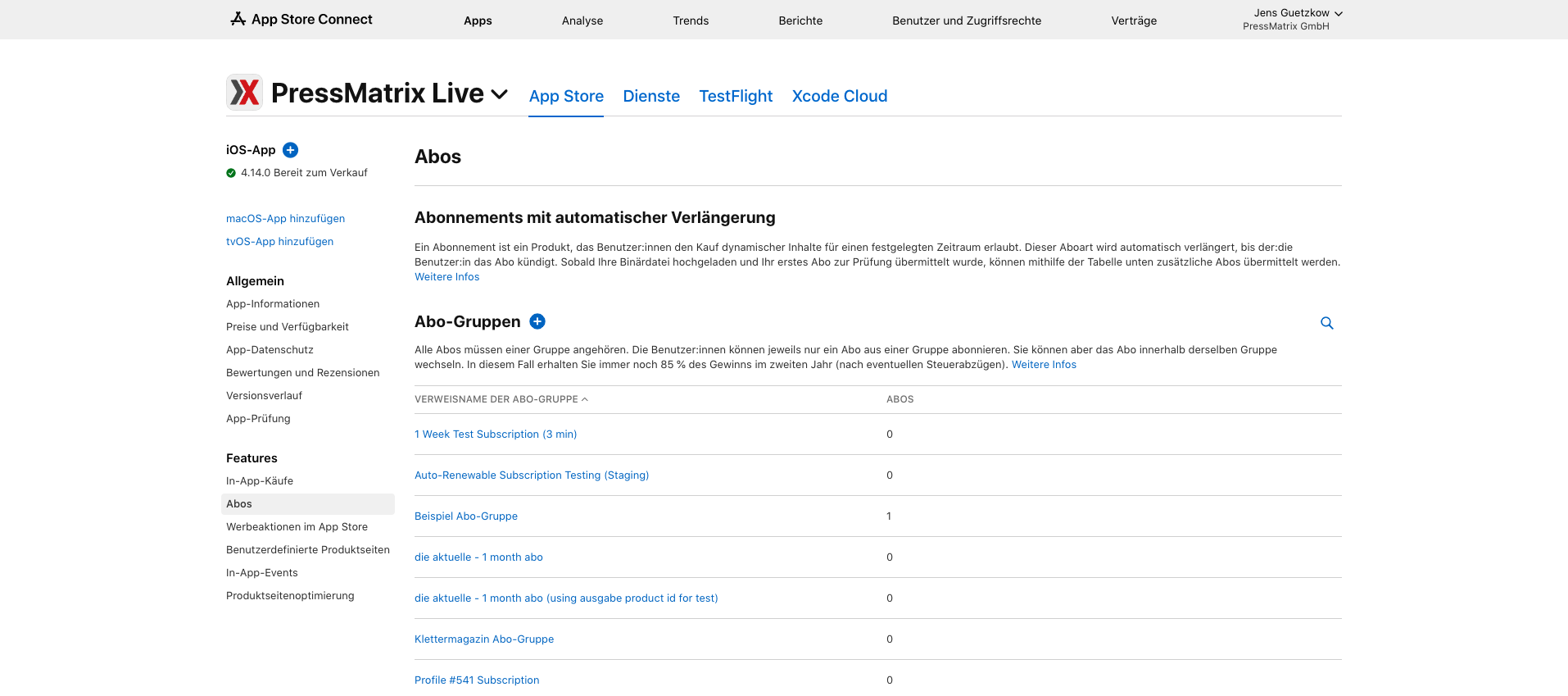
Task: Open Verträge in top navigation
Action: [x=1134, y=20]
